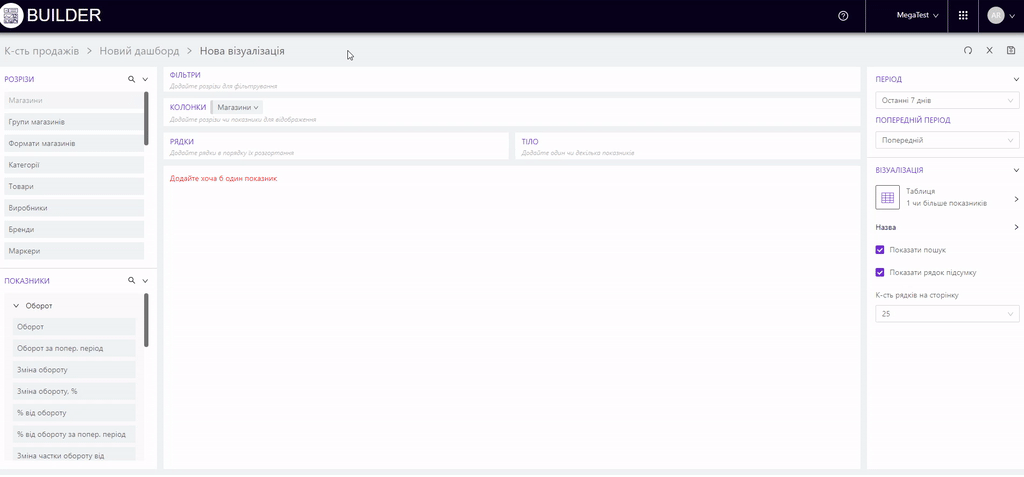Image resolution: width=1024 pixels, height=477 pixels.
Task: Click the Таблиця visualization type icon
Action: click(x=888, y=197)
